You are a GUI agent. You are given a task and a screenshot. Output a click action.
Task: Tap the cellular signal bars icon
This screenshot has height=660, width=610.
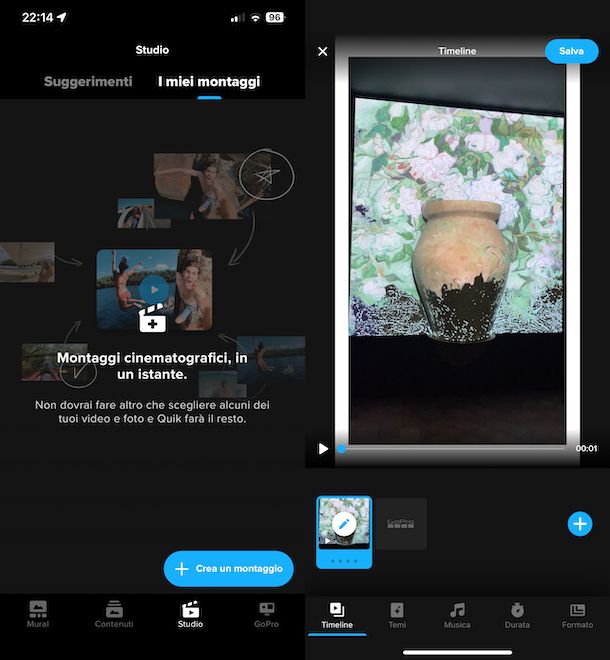[237, 18]
